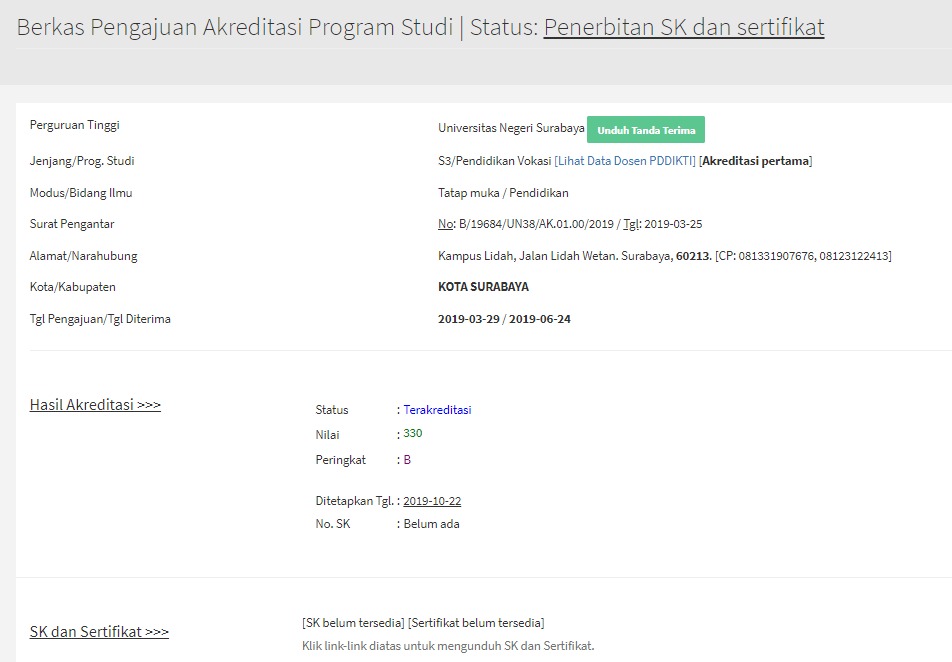
Task: Select the received date 2019-06-24
Action: pyautogui.click(x=540, y=319)
